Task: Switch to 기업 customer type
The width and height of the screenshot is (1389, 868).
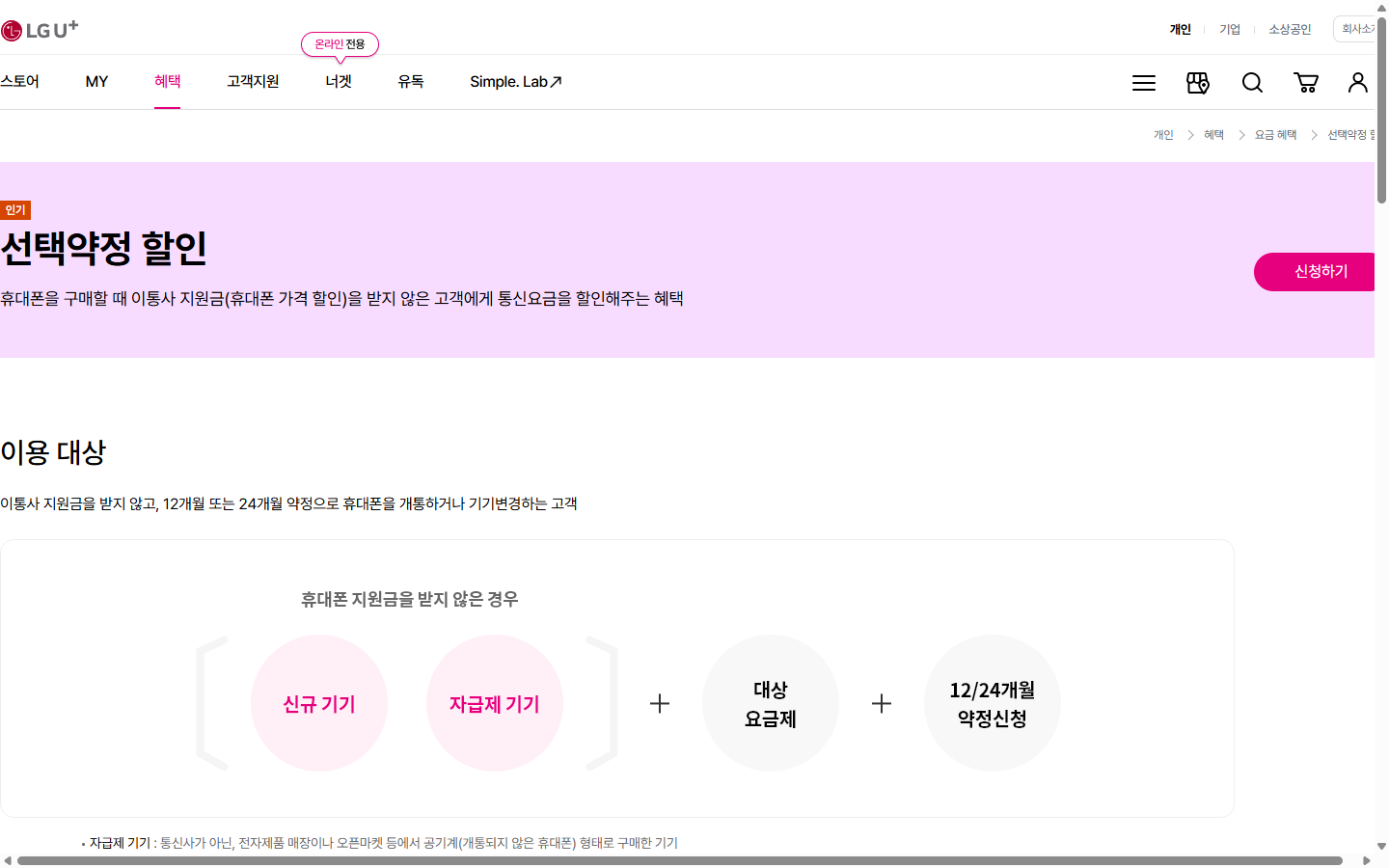Action: point(1230,30)
